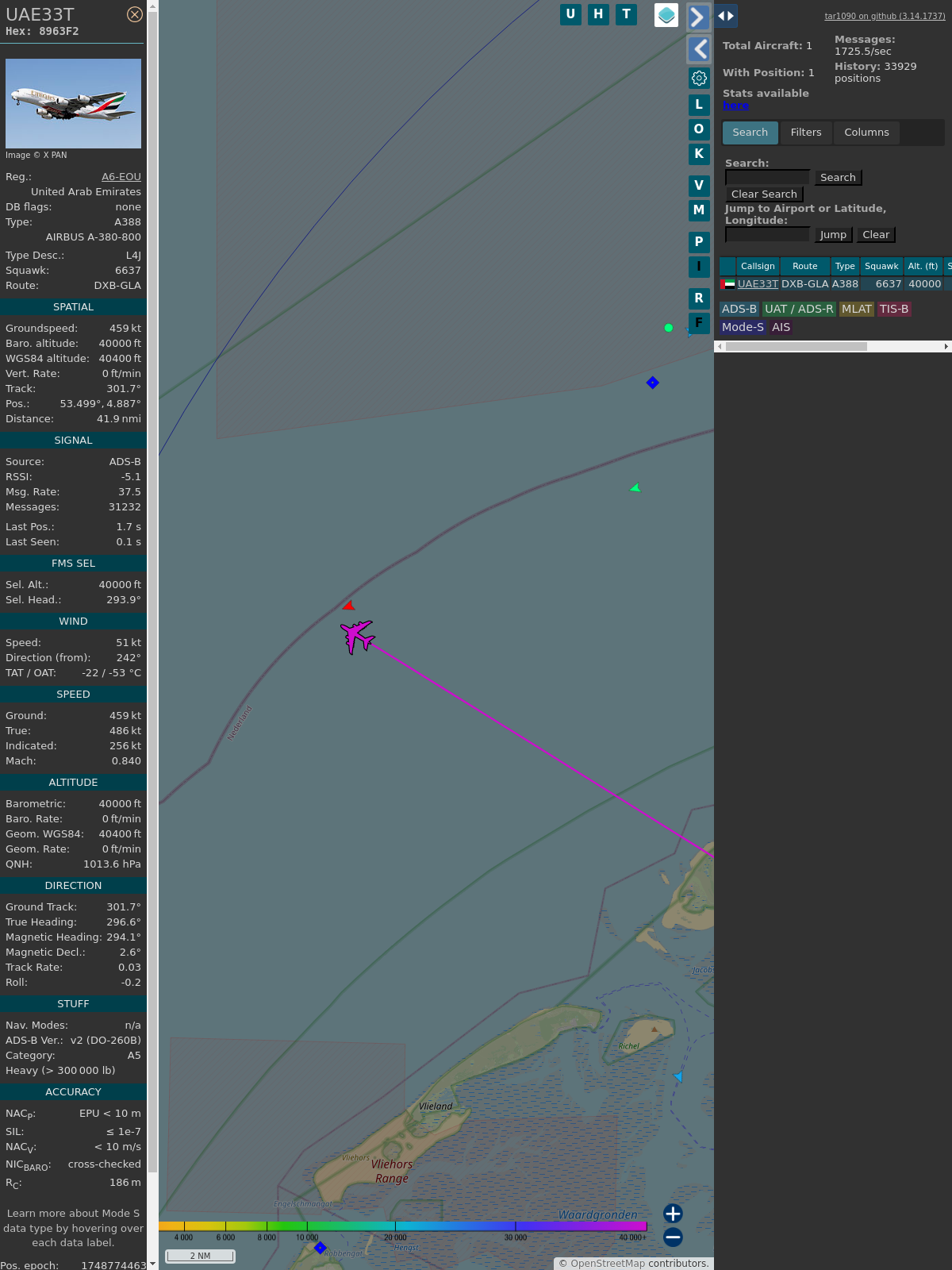Screen dimensions: 952x1270
Task: Focus the Jump to Airport input field
Action: 767,235
